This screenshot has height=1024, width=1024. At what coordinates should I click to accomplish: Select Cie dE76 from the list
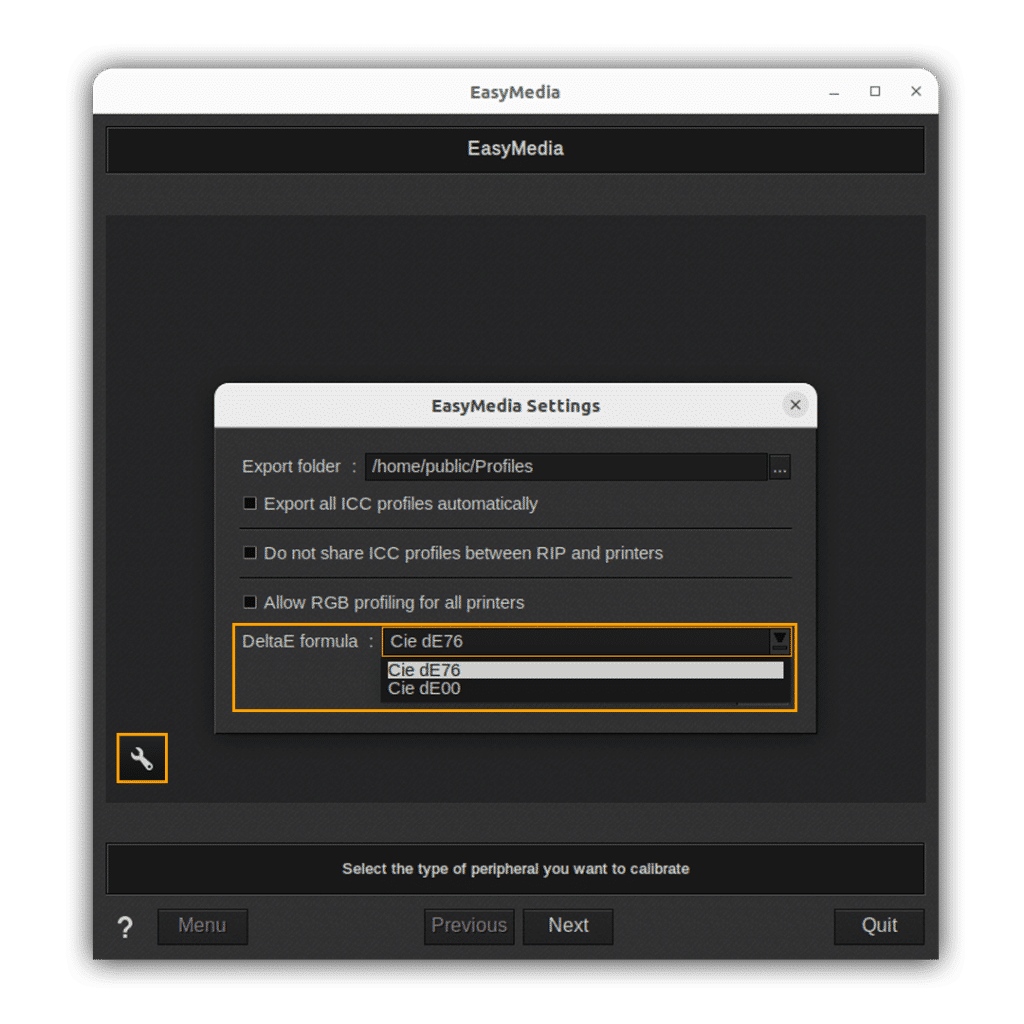pos(585,670)
